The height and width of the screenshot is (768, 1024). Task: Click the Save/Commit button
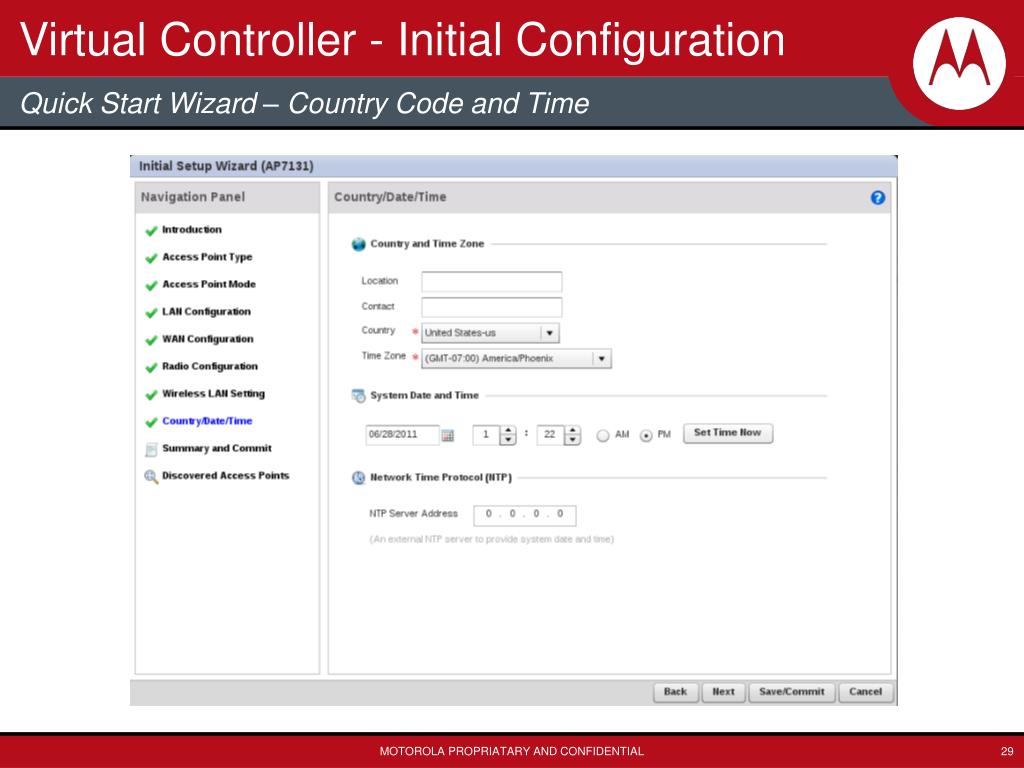[x=792, y=692]
